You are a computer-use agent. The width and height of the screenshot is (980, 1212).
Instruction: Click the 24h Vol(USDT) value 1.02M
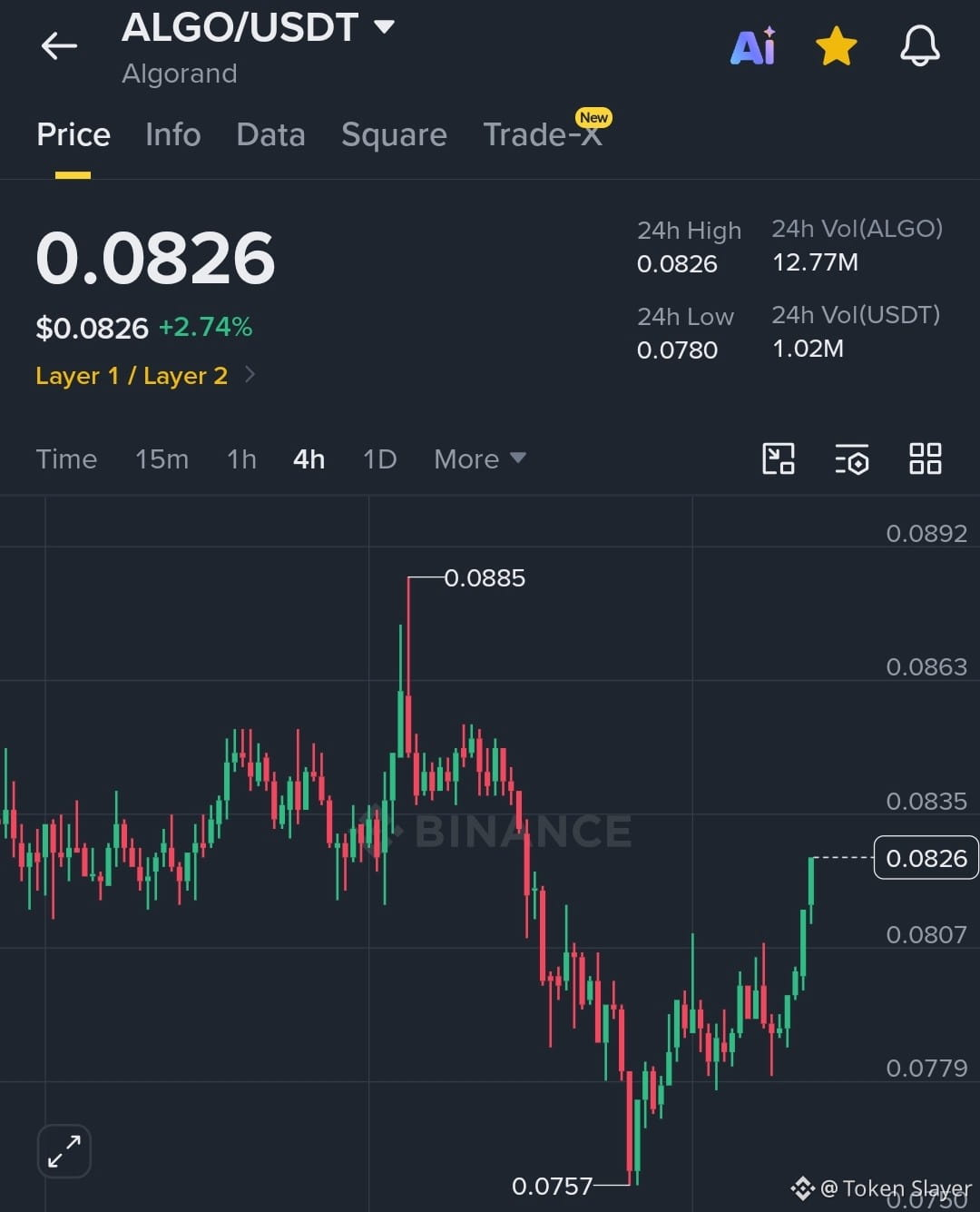[x=808, y=349]
